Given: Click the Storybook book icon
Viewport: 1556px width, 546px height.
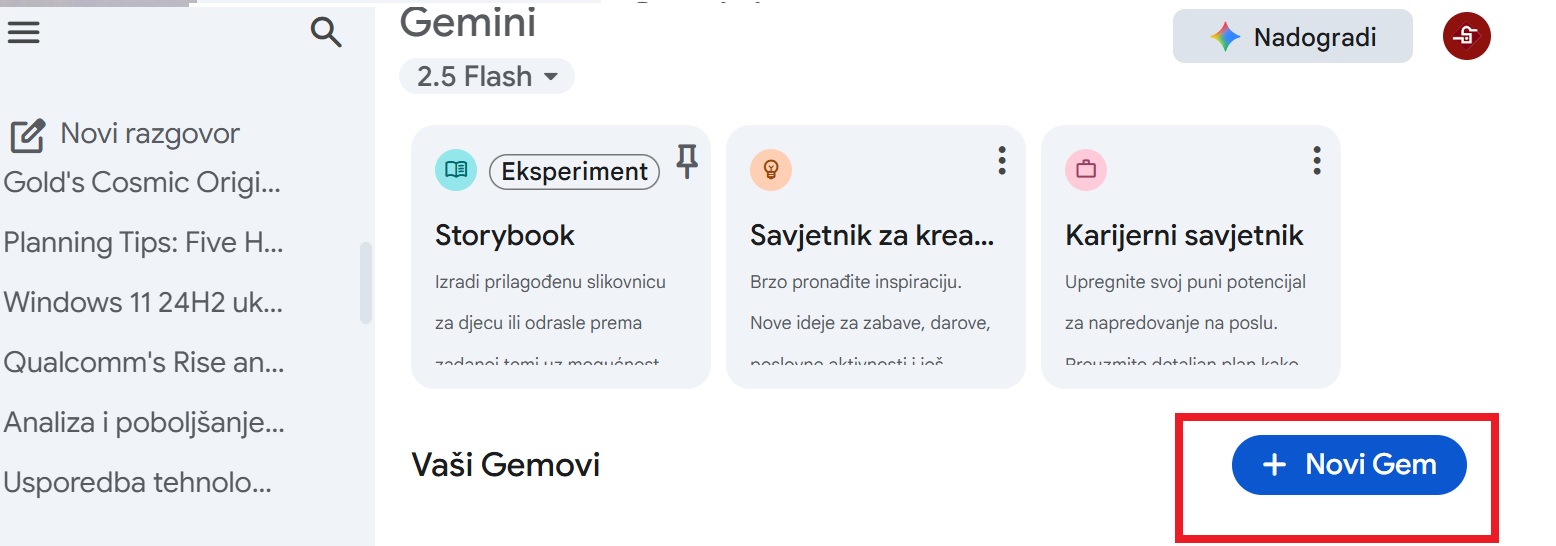Looking at the screenshot, I should tap(456, 170).
